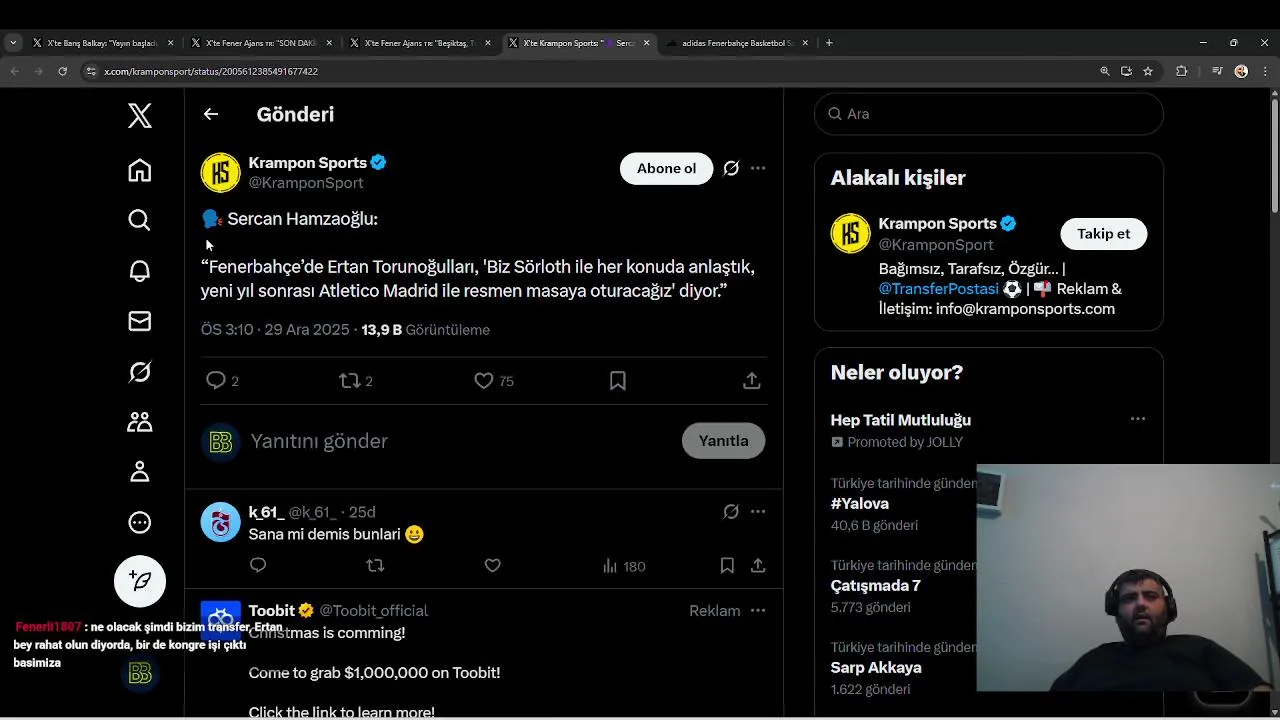Open the Explore search icon in sidebar
The image size is (1280, 720).
(140, 220)
